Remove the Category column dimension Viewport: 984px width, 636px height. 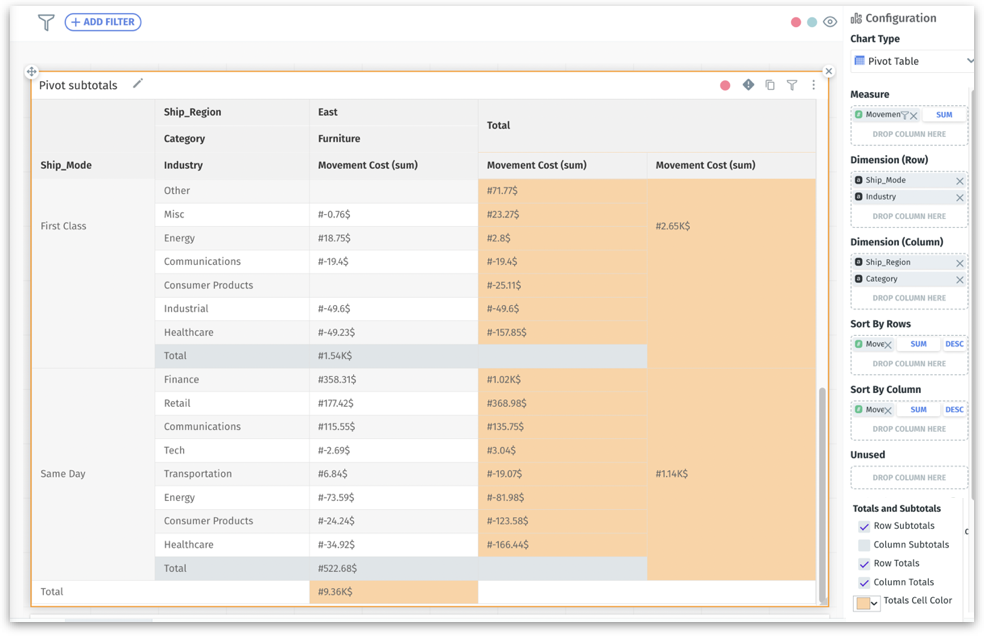click(959, 280)
